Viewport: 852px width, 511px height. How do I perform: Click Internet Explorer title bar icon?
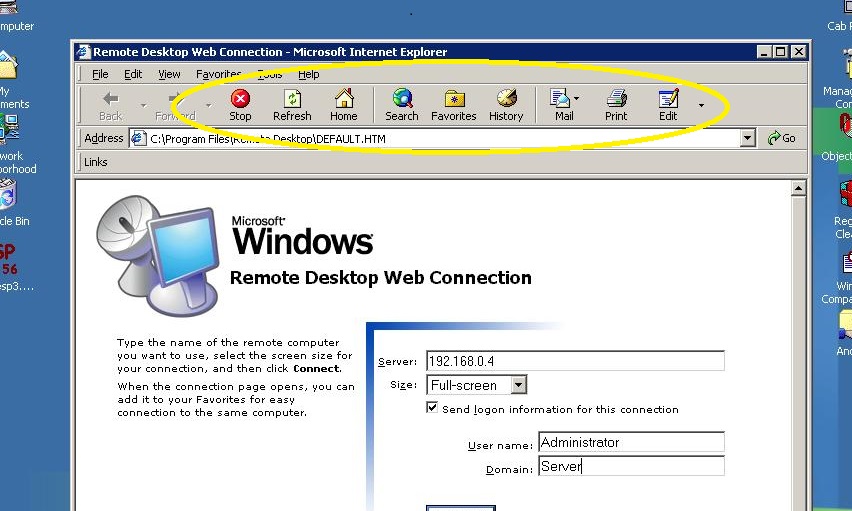tap(83, 52)
